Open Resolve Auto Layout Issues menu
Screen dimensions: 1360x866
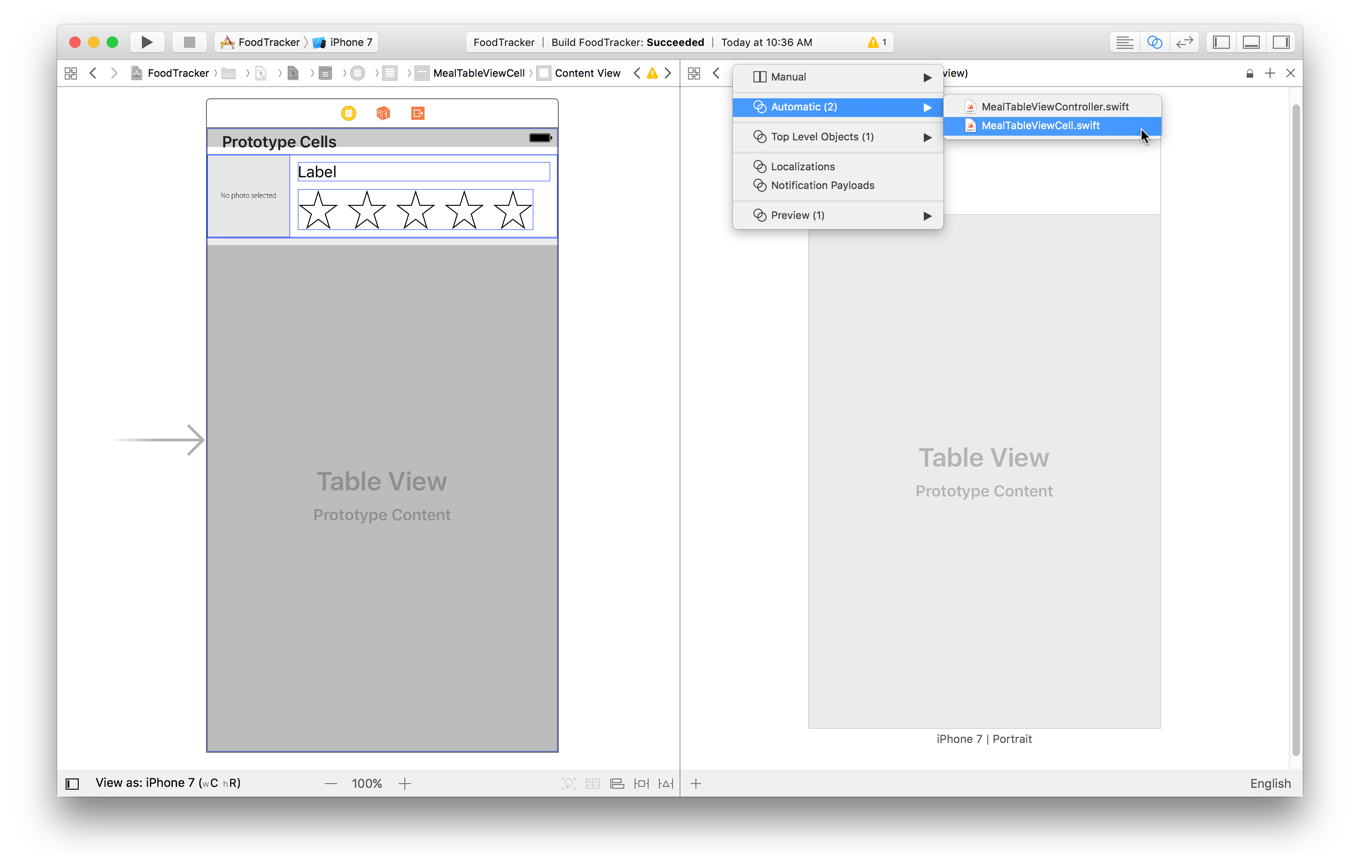(666, 784)
